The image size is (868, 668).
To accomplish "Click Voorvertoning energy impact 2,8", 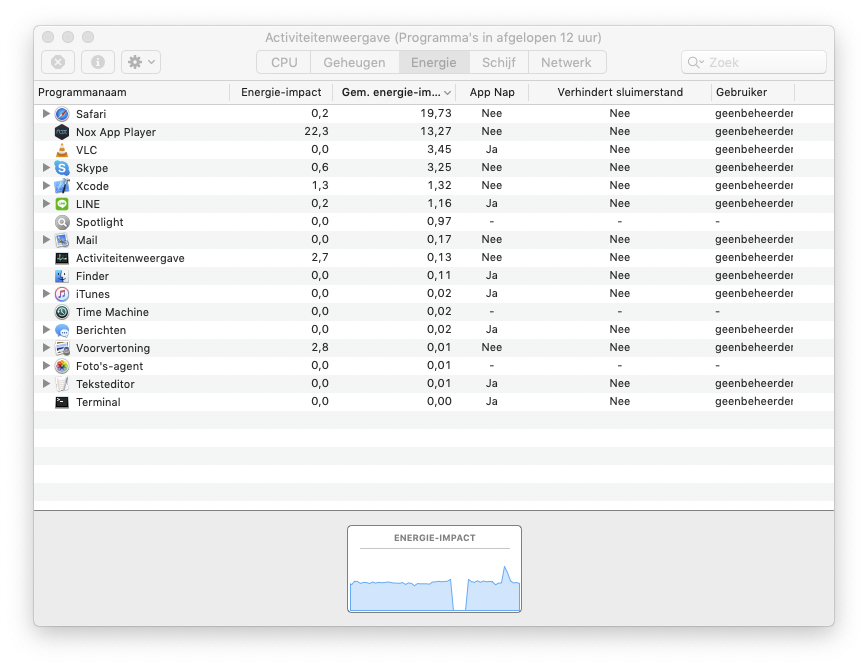I will click(x=320, y=348).
